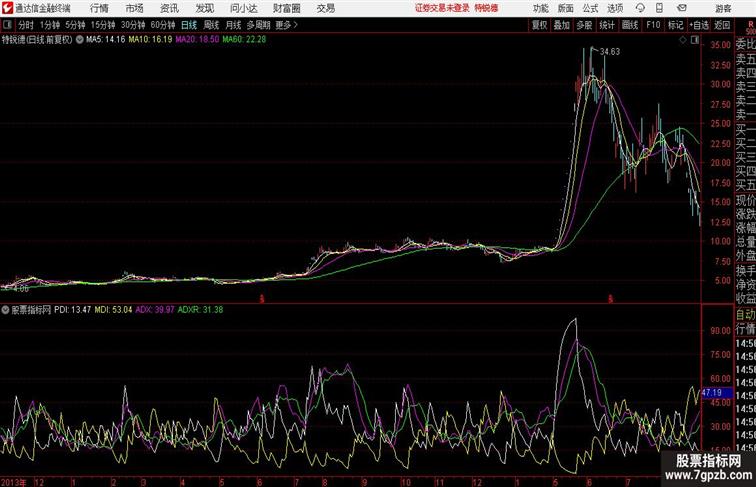Click the 证券交易未登录 status link
The width and height of the screenshot is (756, 487).
442,8
